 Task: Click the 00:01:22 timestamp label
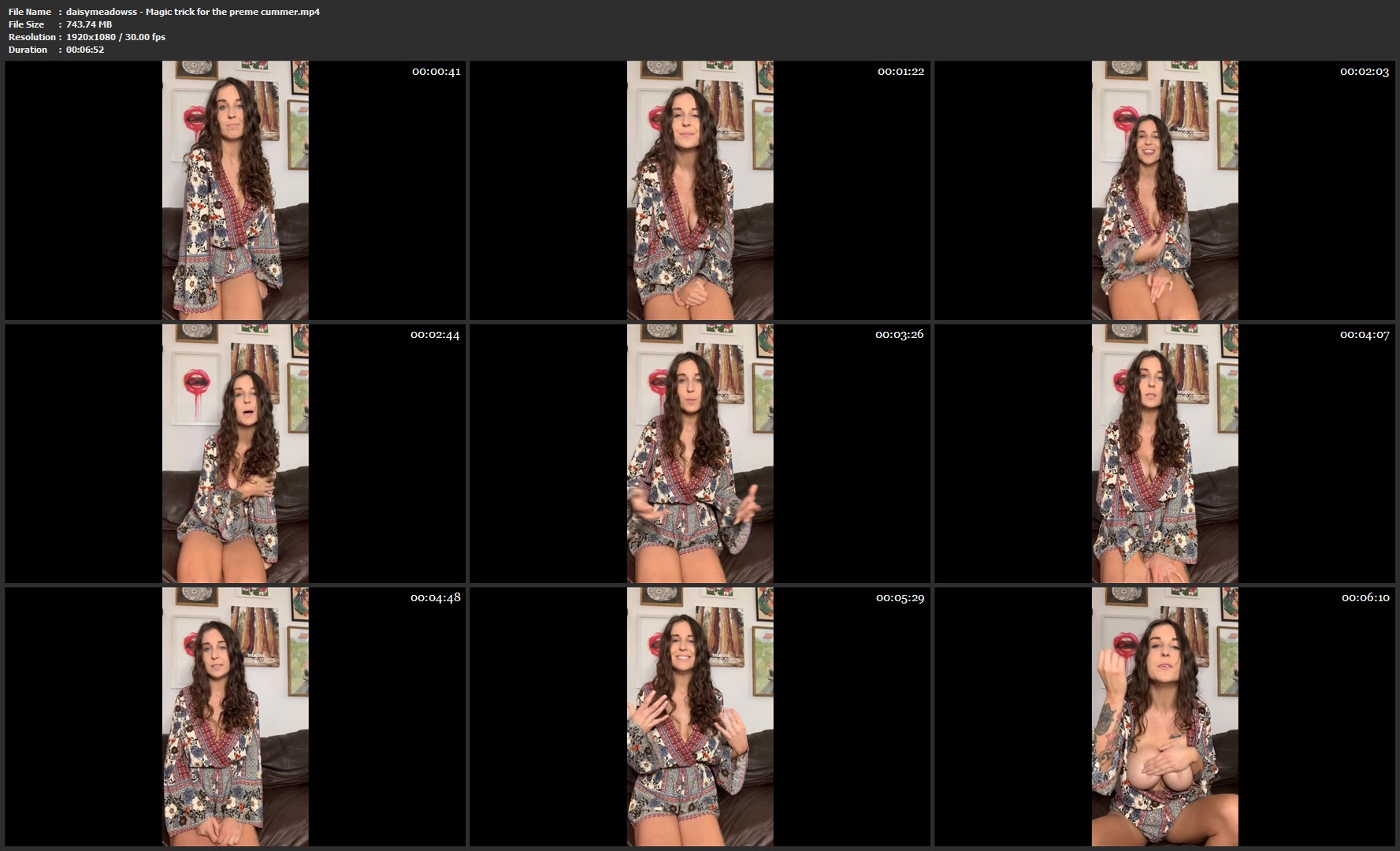point(901,72)
